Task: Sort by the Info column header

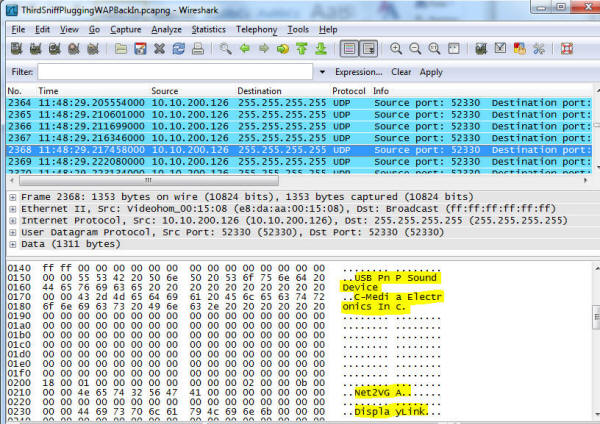Action: click(x=381, y=91)
